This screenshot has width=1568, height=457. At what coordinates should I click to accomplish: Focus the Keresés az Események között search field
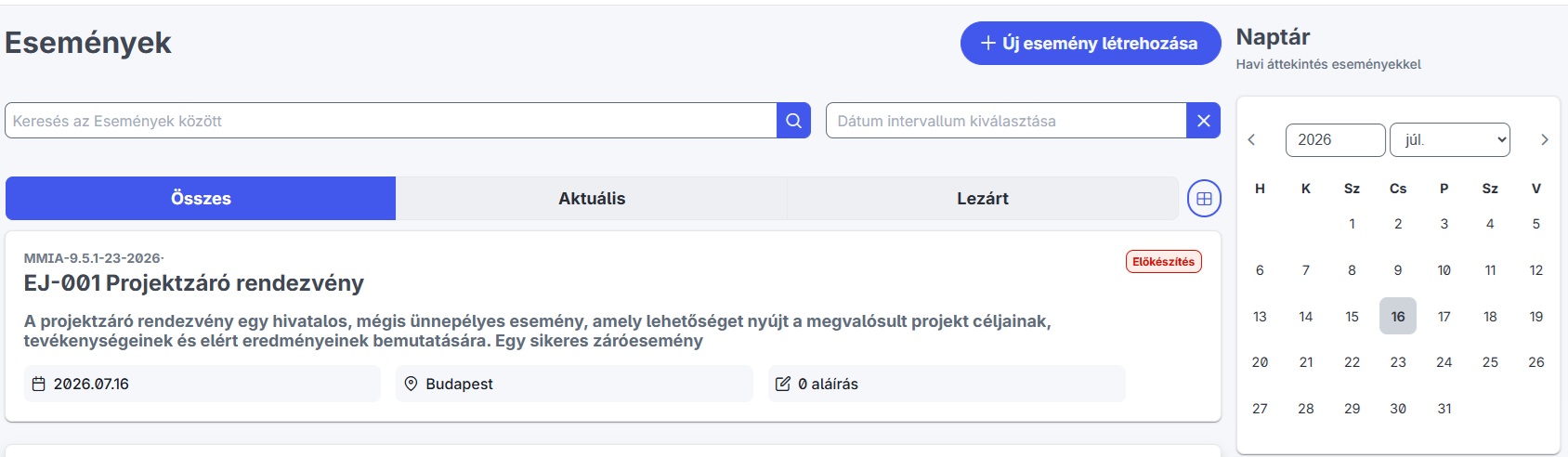pos(391,121)
